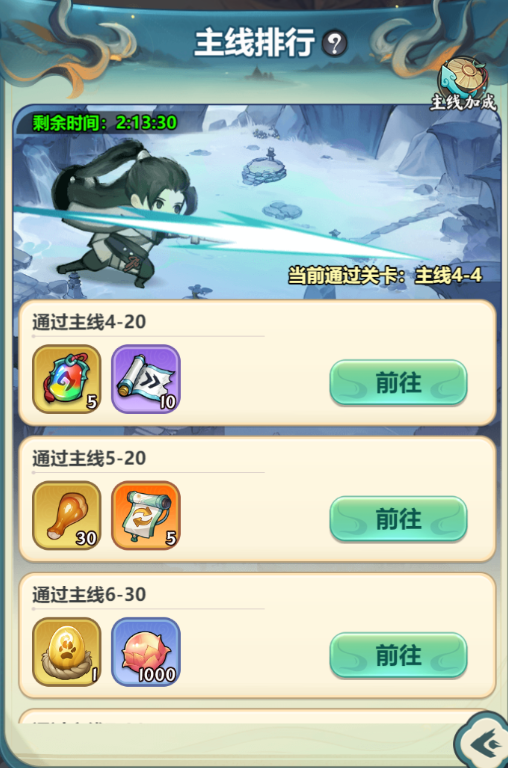This screenshot has height=768, width=508.
Task: Open the 主线加成 bonus hat icon
Action: [463, 84]
